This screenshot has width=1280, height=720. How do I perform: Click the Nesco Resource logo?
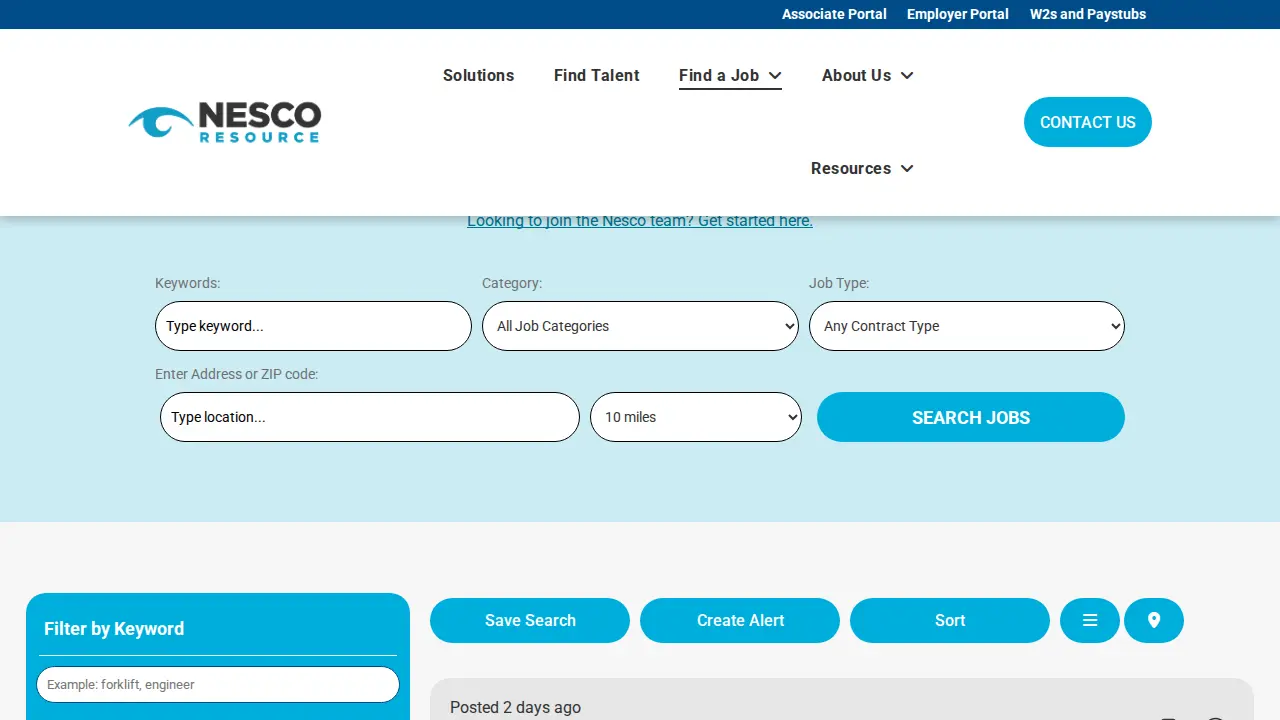(224, 122)
